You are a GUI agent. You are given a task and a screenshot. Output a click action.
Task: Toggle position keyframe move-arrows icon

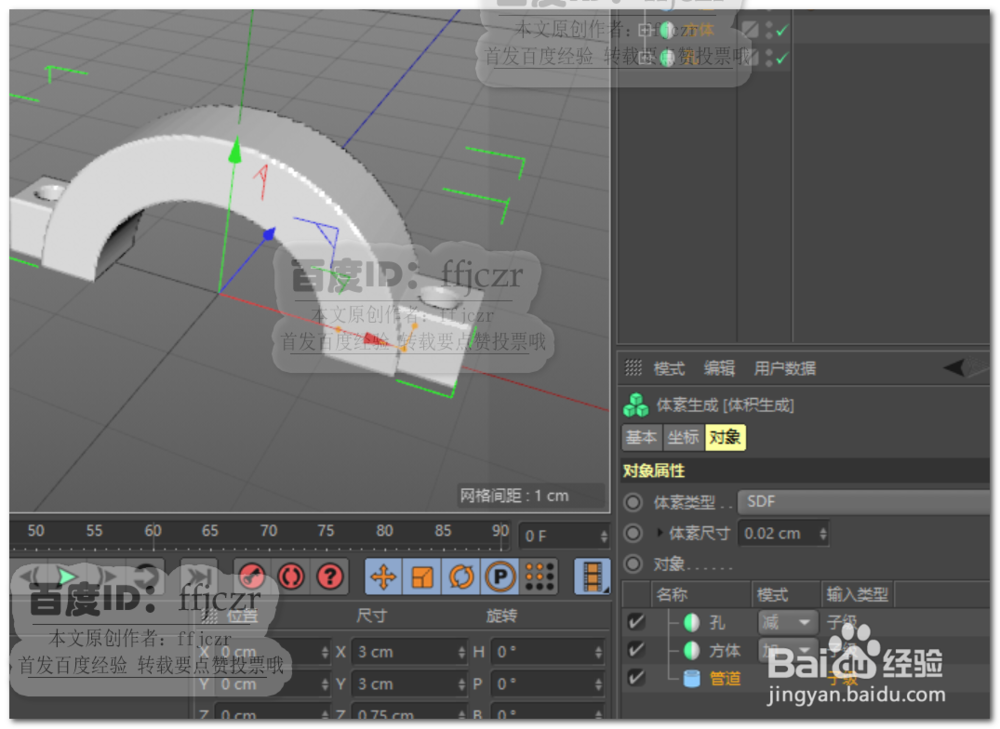383,577
